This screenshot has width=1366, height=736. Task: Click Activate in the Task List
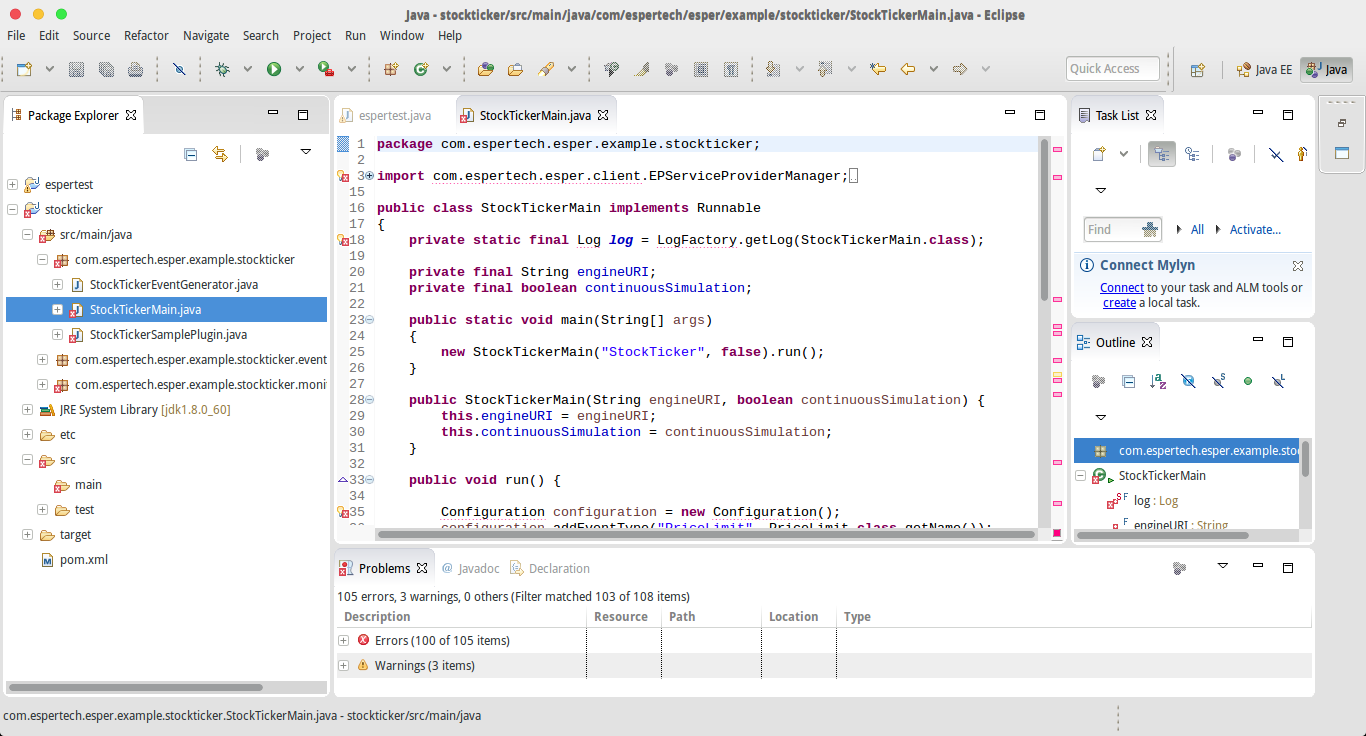[x=1254, y=229]
